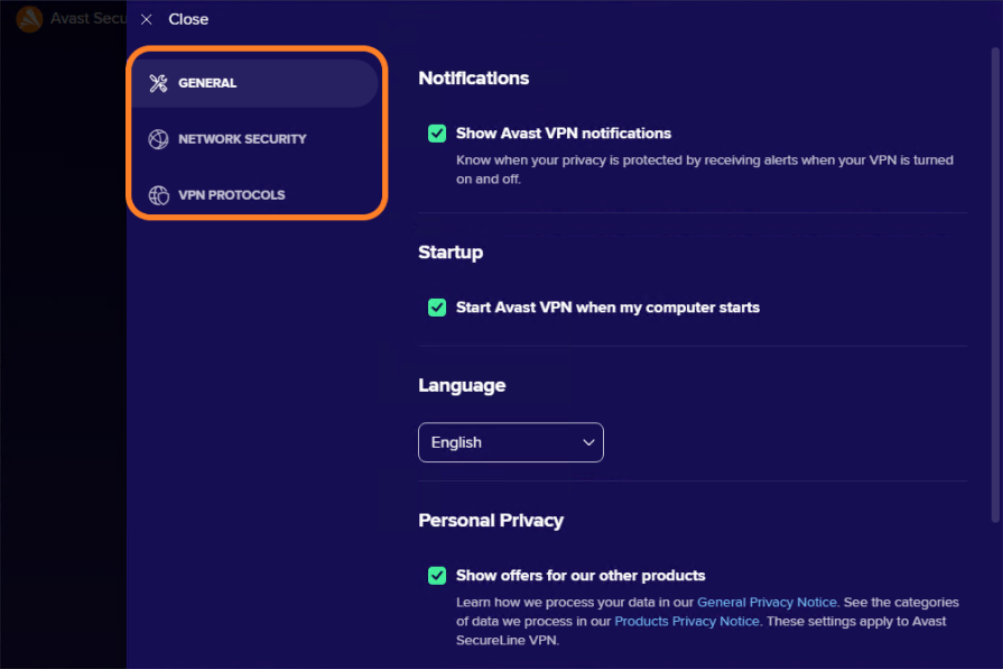Click the VPN Protocols globe icon
1003x669 pixels.
[158, 195]
